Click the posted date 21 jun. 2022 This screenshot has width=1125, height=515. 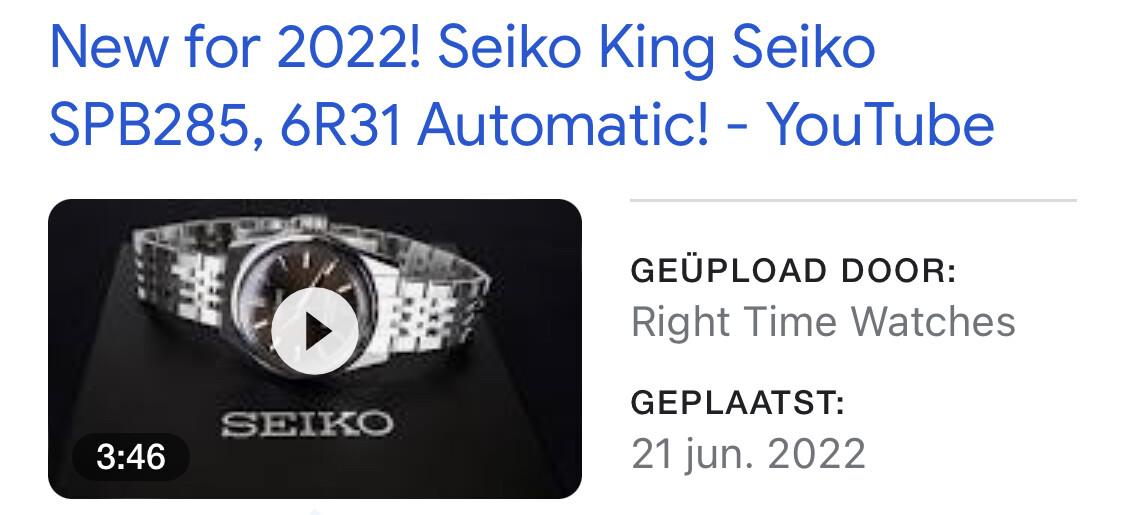pos(748,453)
